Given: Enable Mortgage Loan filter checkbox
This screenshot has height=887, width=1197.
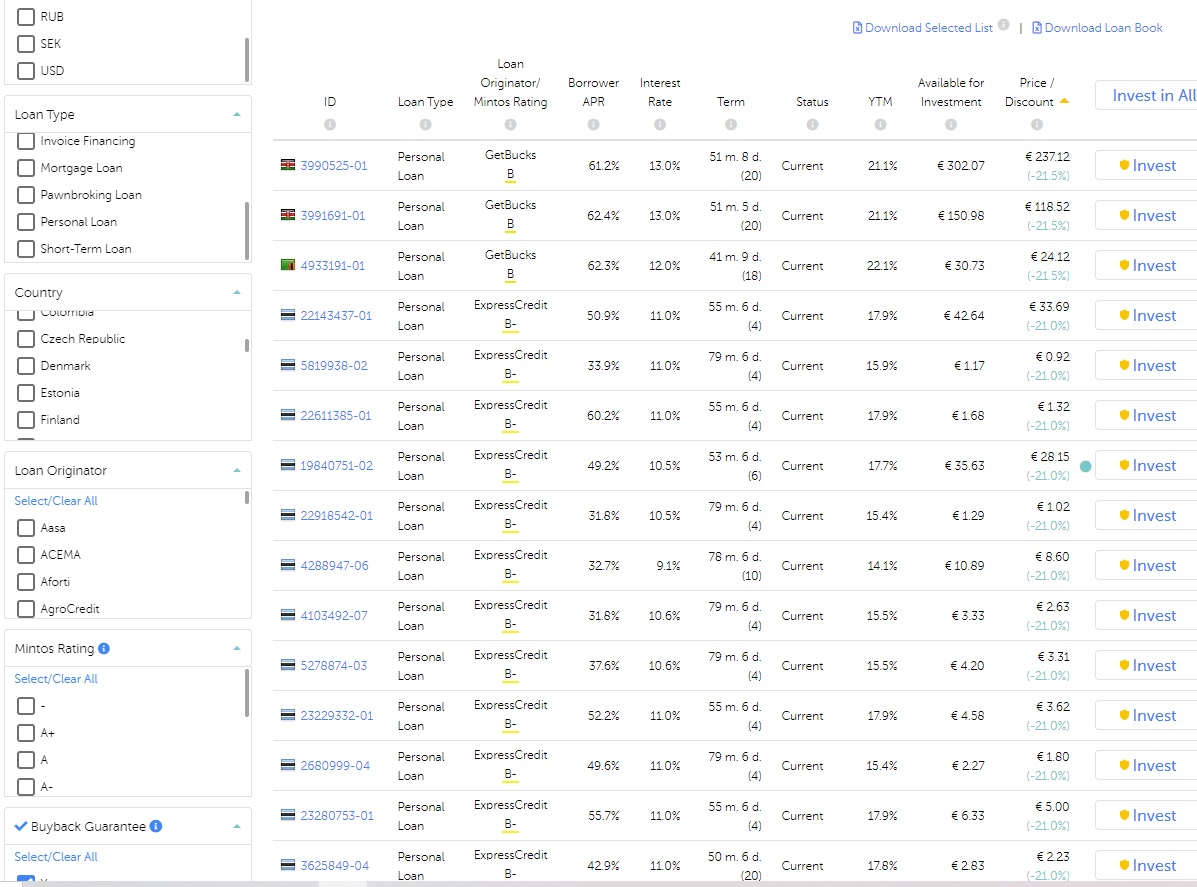Looking at the screenshot, I should coord(26,168).
